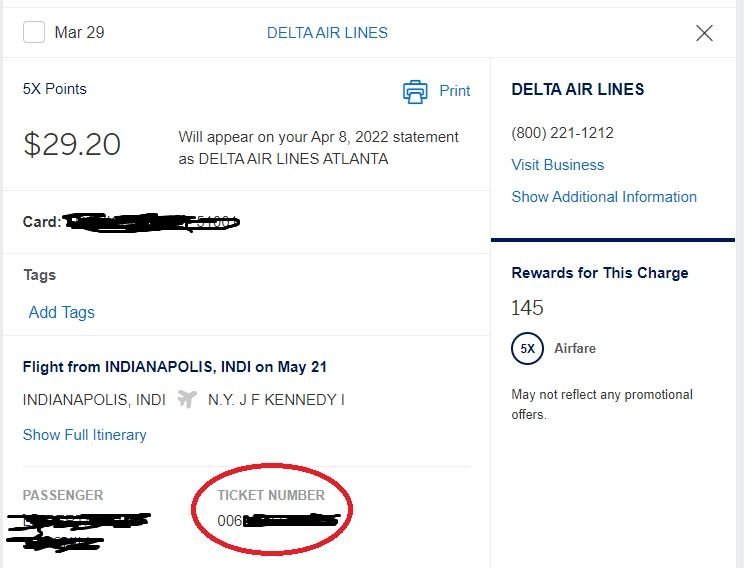The width and height of the screenshot is (744, 568).
Task: Click the Rewards for This Charge heading
Action: click(x=600, y=273)
